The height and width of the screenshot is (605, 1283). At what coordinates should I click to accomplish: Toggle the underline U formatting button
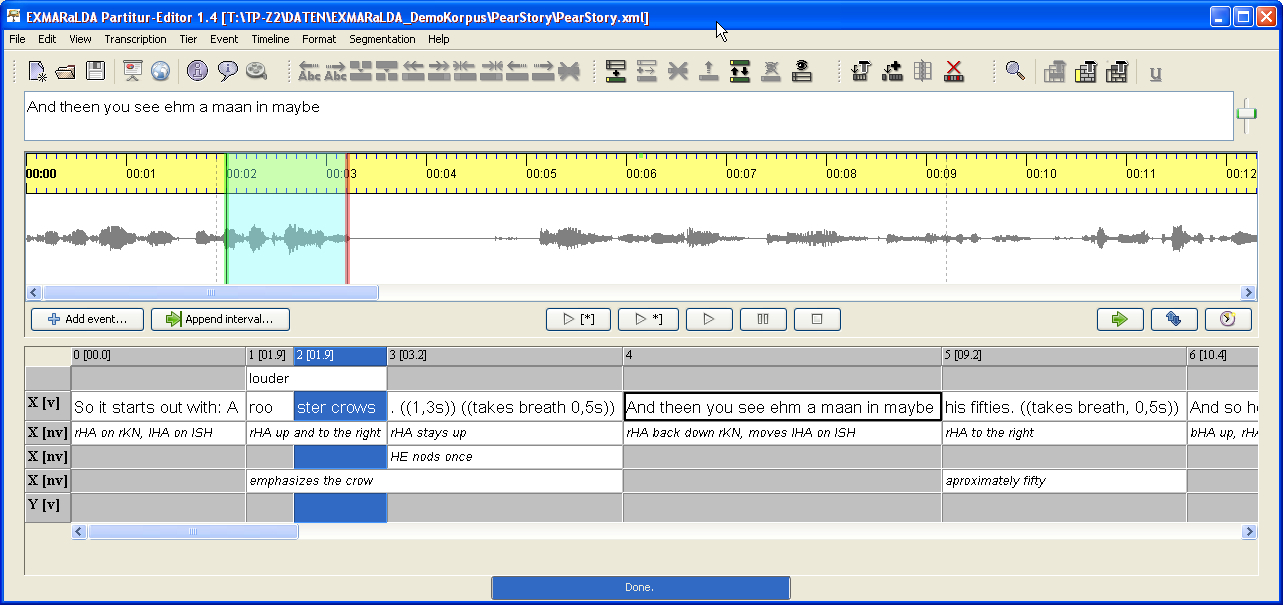coord(1156,72)
